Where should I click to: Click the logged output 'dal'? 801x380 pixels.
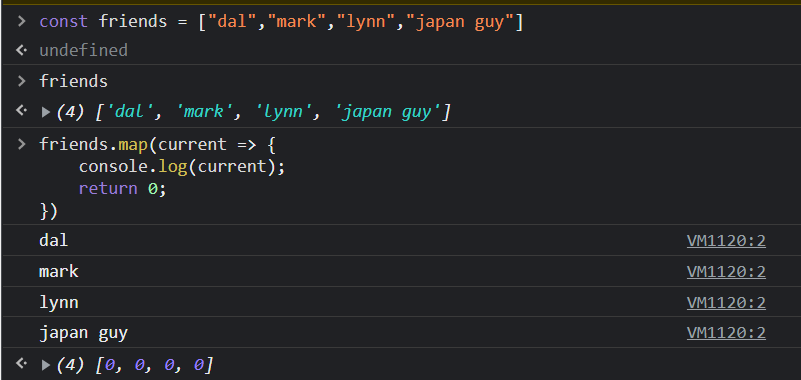point(54,240)
